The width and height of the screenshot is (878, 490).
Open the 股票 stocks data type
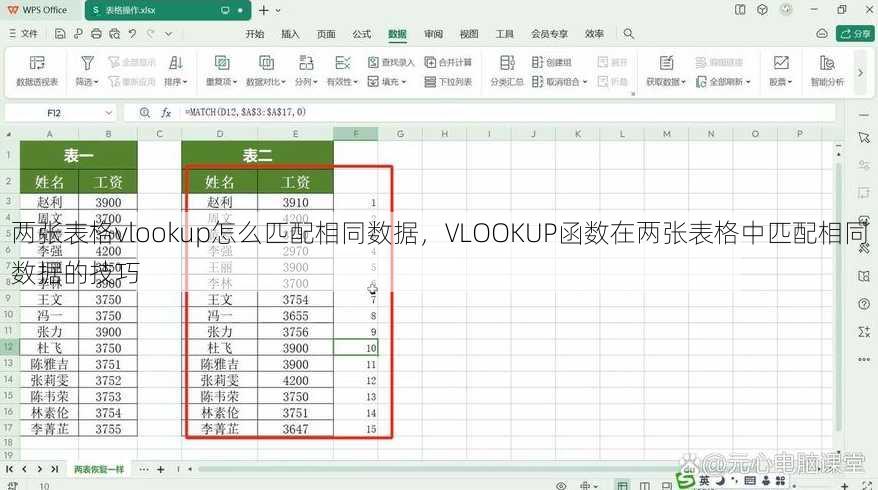pos(781,71)
